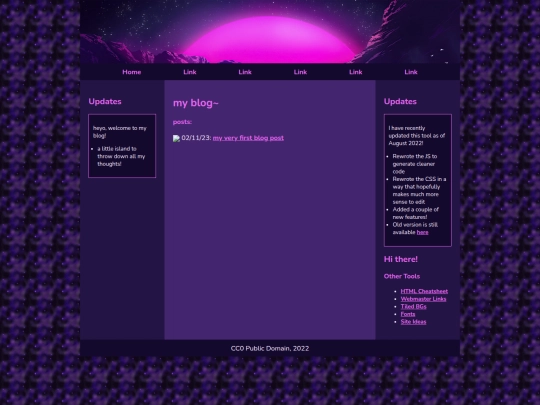The height and width of the screenshot is (405, 540).
Task: Click the 02/11/23 post date
Action: (196, 138)
